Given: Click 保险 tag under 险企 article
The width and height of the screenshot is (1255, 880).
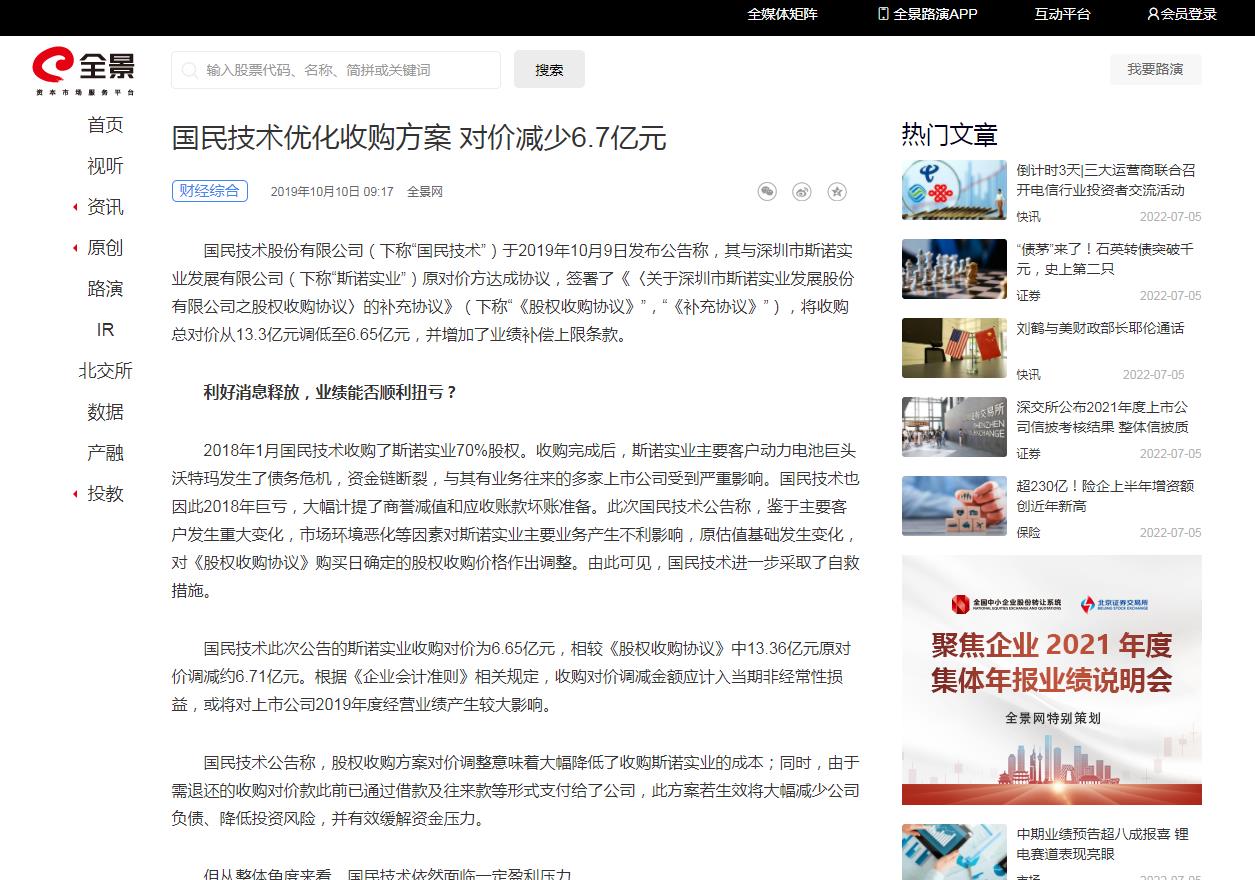Looking at the screenshot, I should (1028, 533).
